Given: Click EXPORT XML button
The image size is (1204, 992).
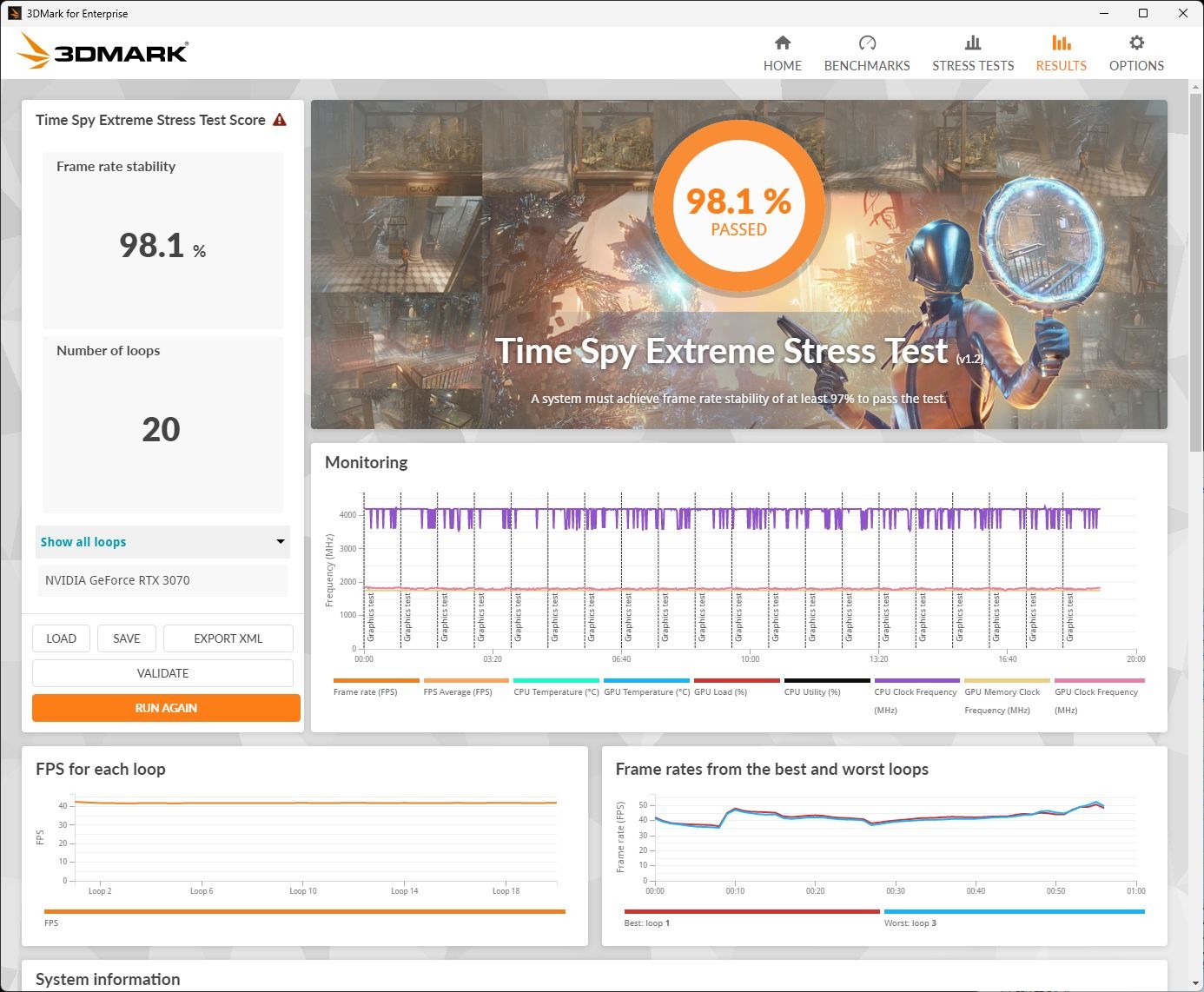Looking at the screenshot, I should click(228, 638).
